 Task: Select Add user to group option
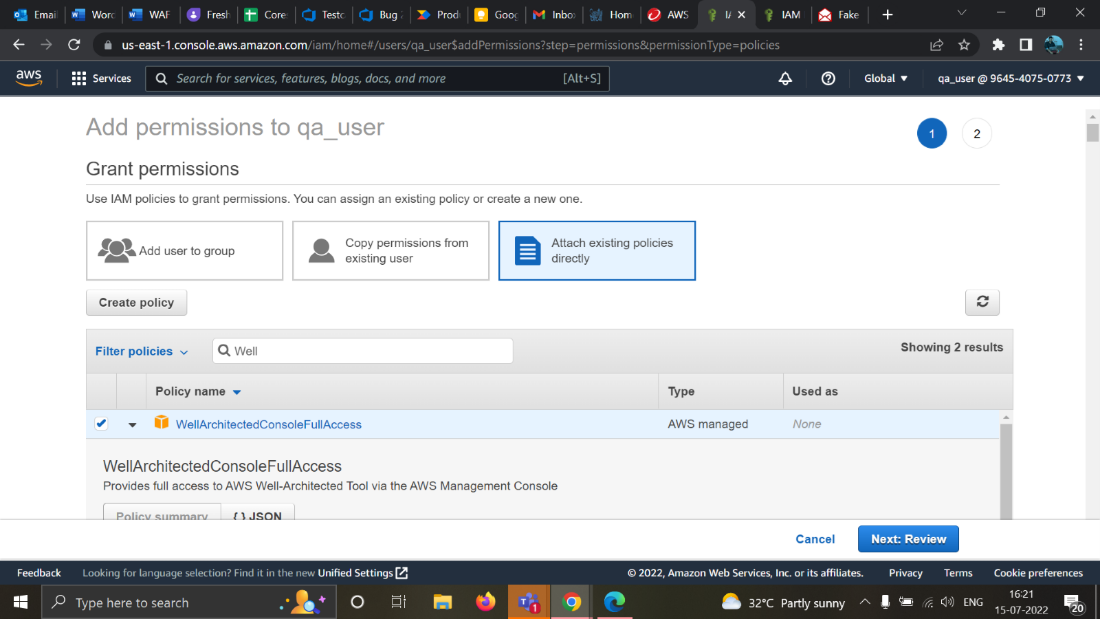pos(185,251)
